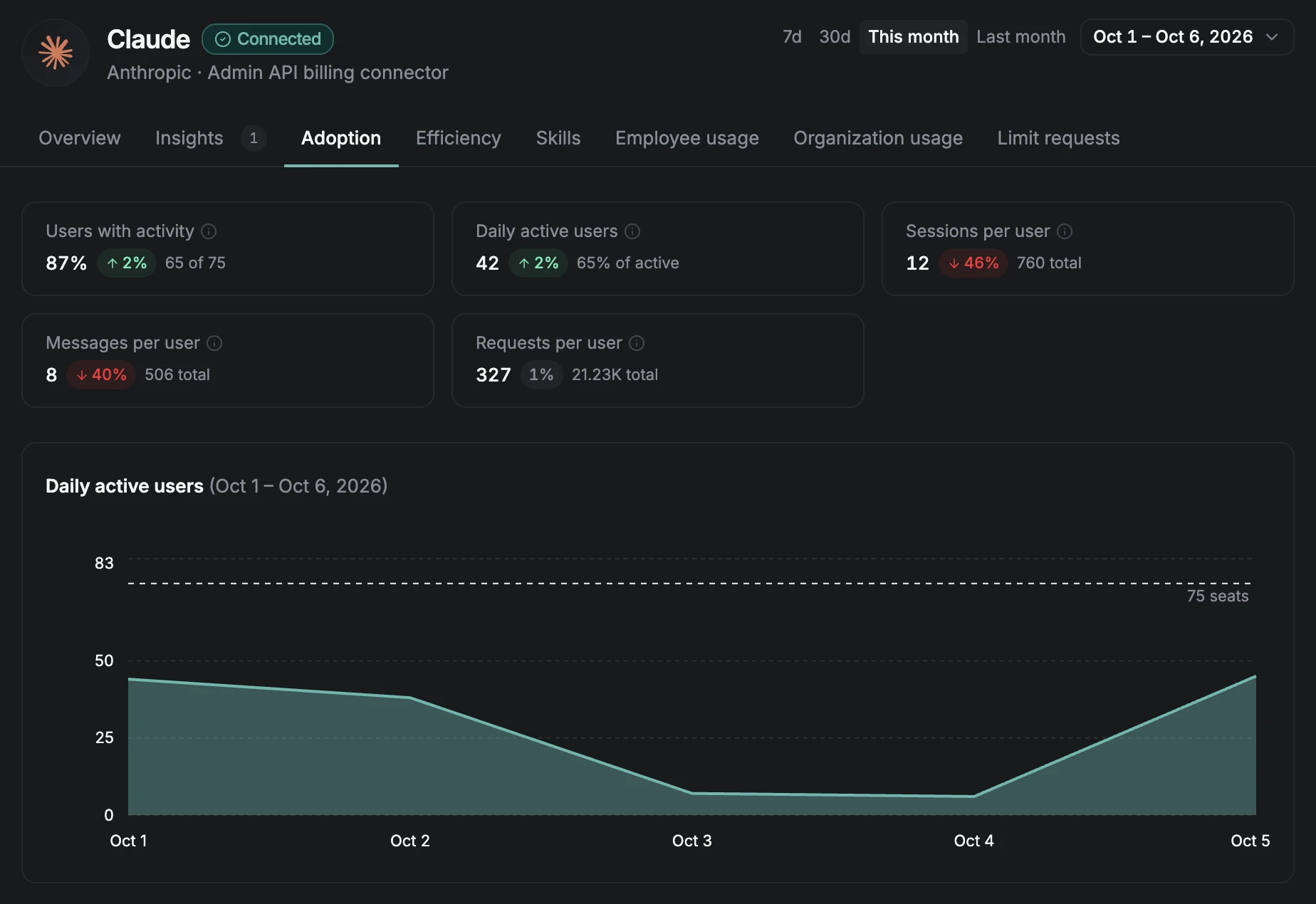Select the 7d time range
The height and width of the screenshot is (904, 1316).
[792, 37]
